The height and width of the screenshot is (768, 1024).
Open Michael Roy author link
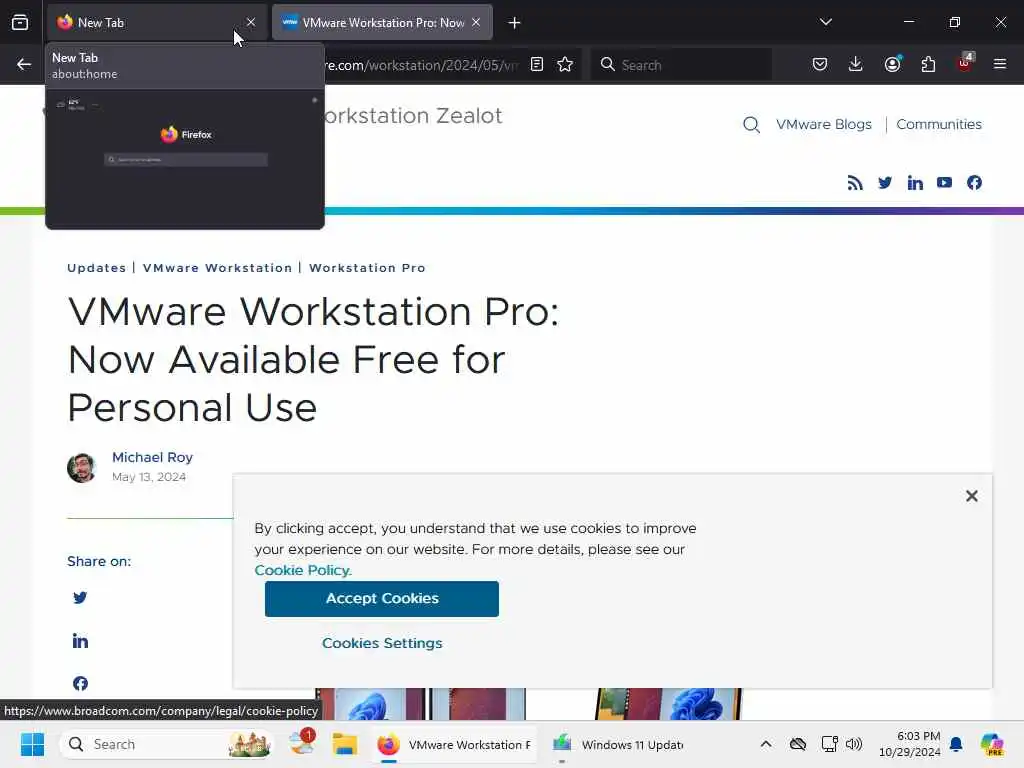152,457
